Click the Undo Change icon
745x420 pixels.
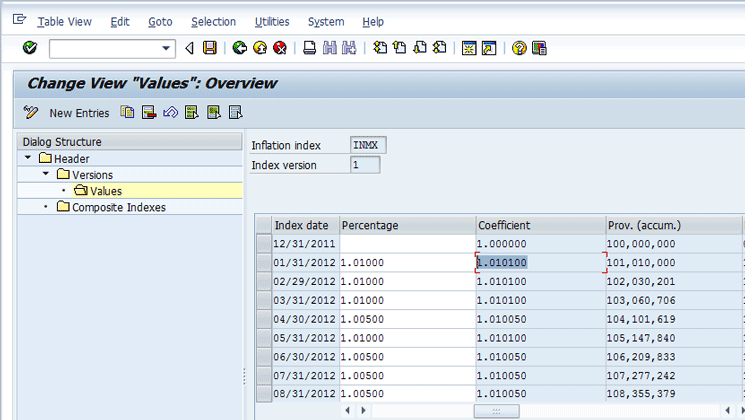click(x=170, y=113)
